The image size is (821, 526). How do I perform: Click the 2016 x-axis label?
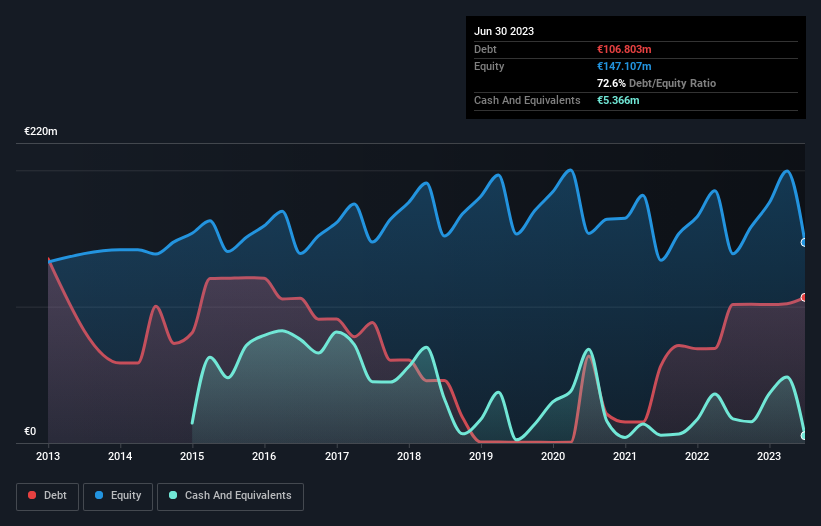264,456
